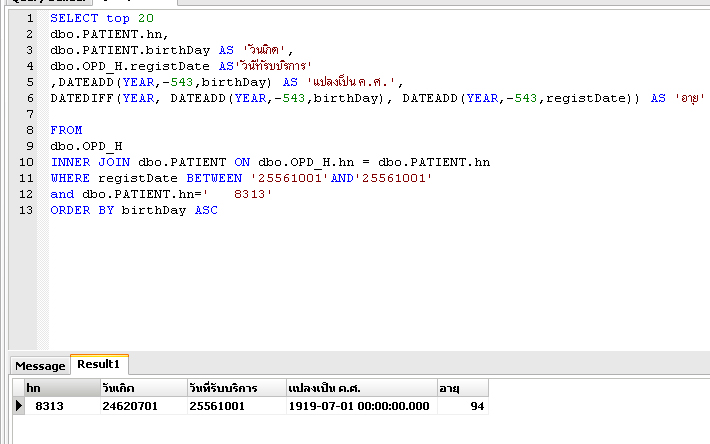Click the INNER JOIN keywords
This screenshot has height=444, width=710.
coord(90,162)
